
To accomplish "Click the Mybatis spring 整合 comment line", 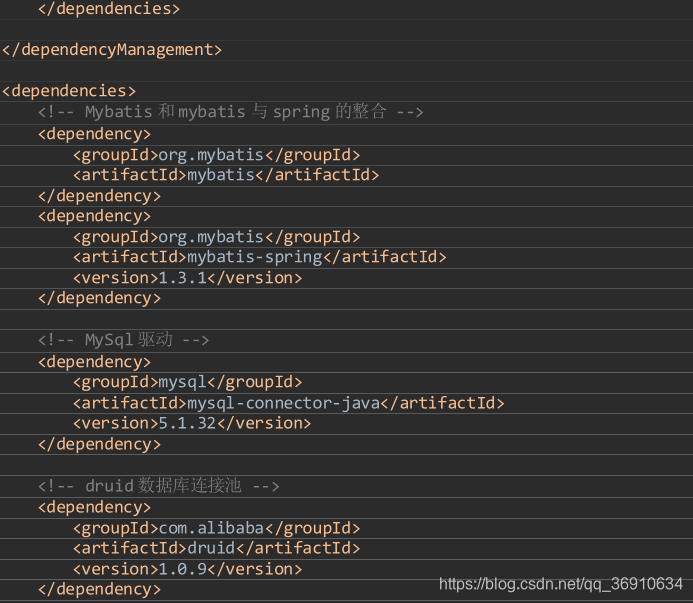I will click(231, 111).
